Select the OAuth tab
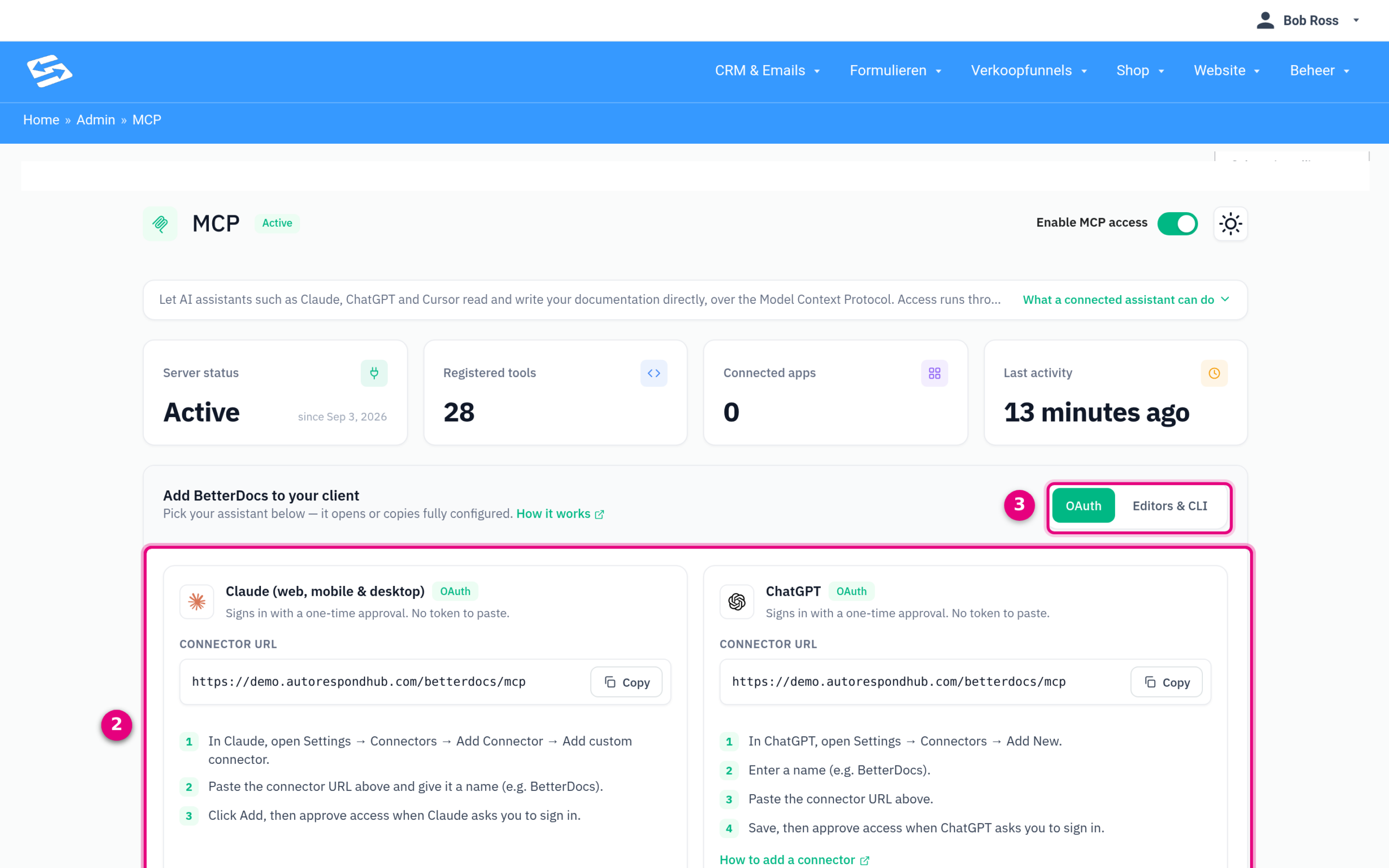Viewport: 1389px width, 868px height. click(x=1083, y=506)
